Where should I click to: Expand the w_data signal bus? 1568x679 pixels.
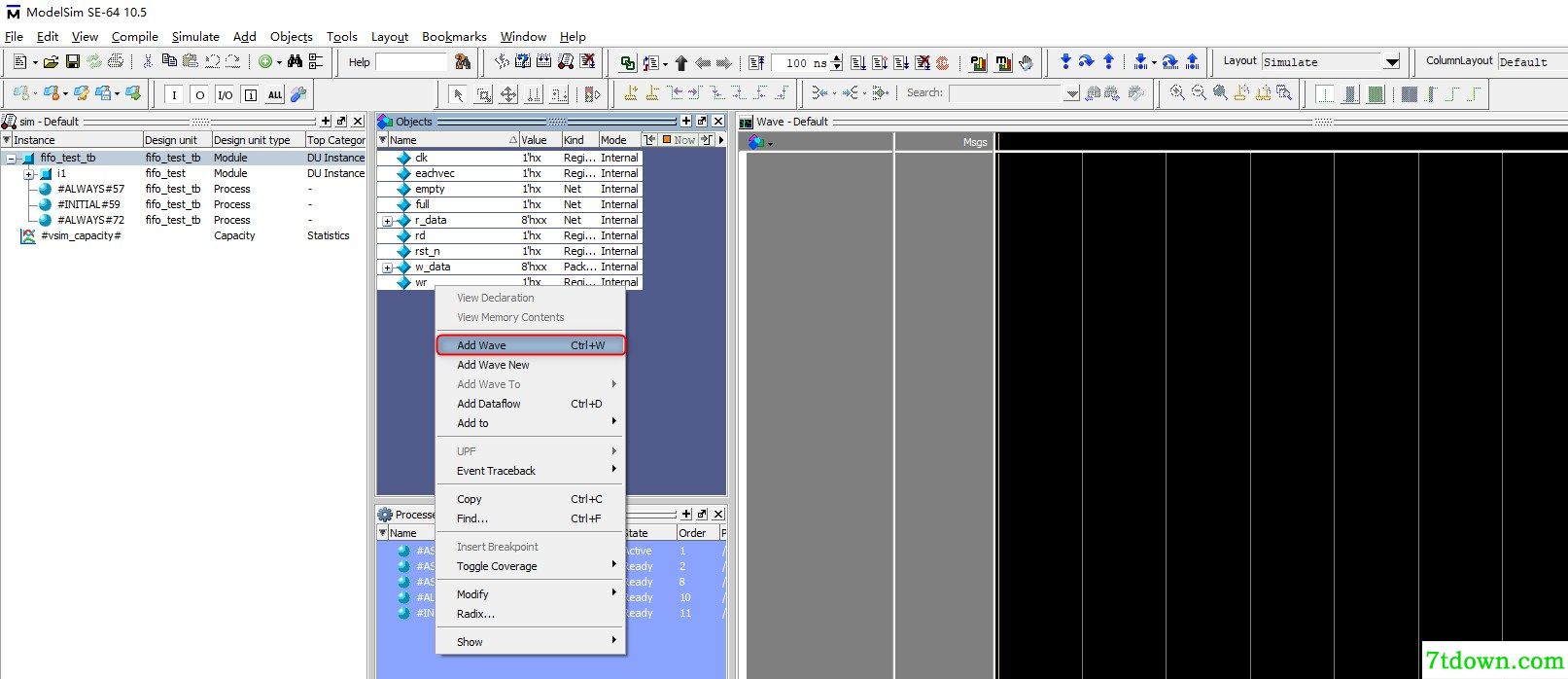coord(387,268)
